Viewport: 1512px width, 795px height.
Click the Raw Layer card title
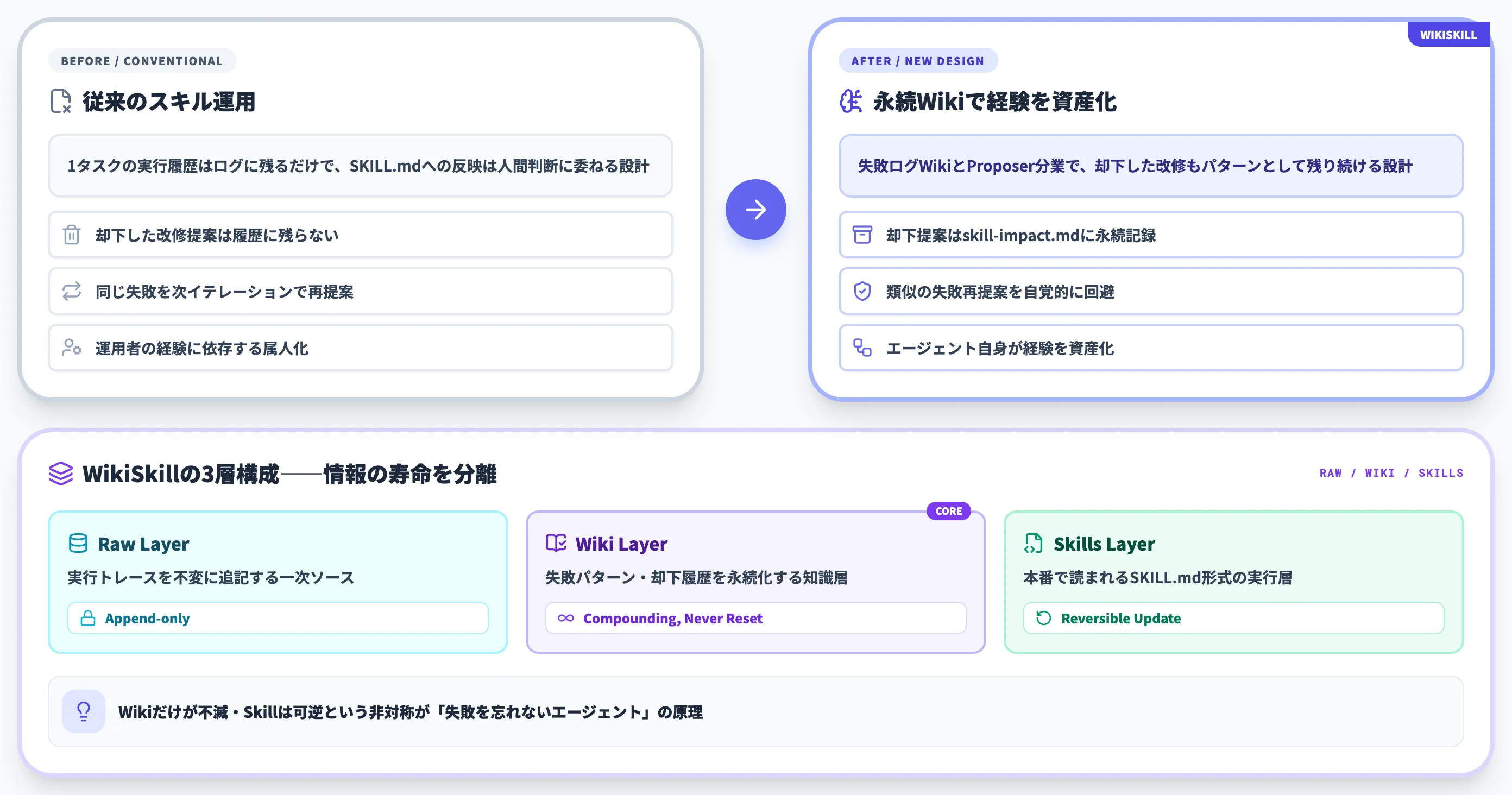(x=144, y=544)
